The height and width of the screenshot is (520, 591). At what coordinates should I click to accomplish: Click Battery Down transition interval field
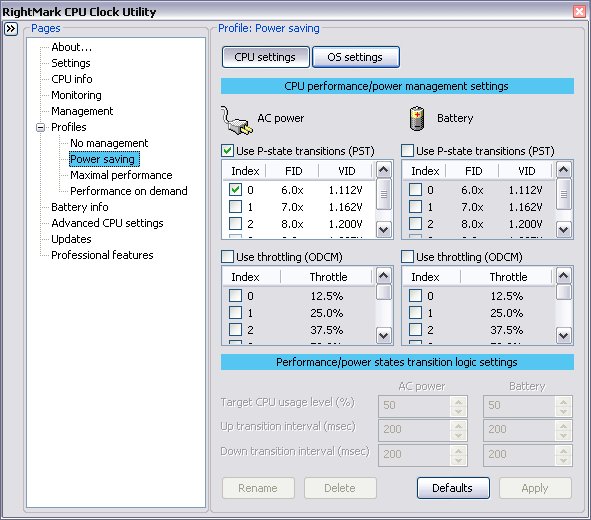[x=519, y=454]
